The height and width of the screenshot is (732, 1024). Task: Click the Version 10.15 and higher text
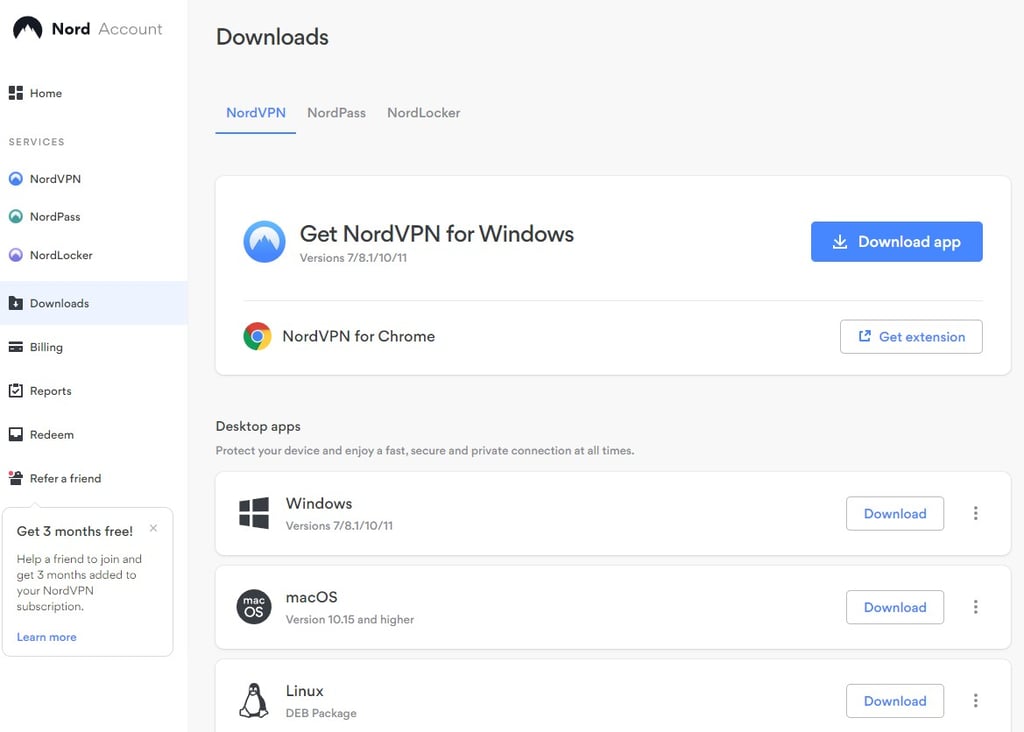350,619
